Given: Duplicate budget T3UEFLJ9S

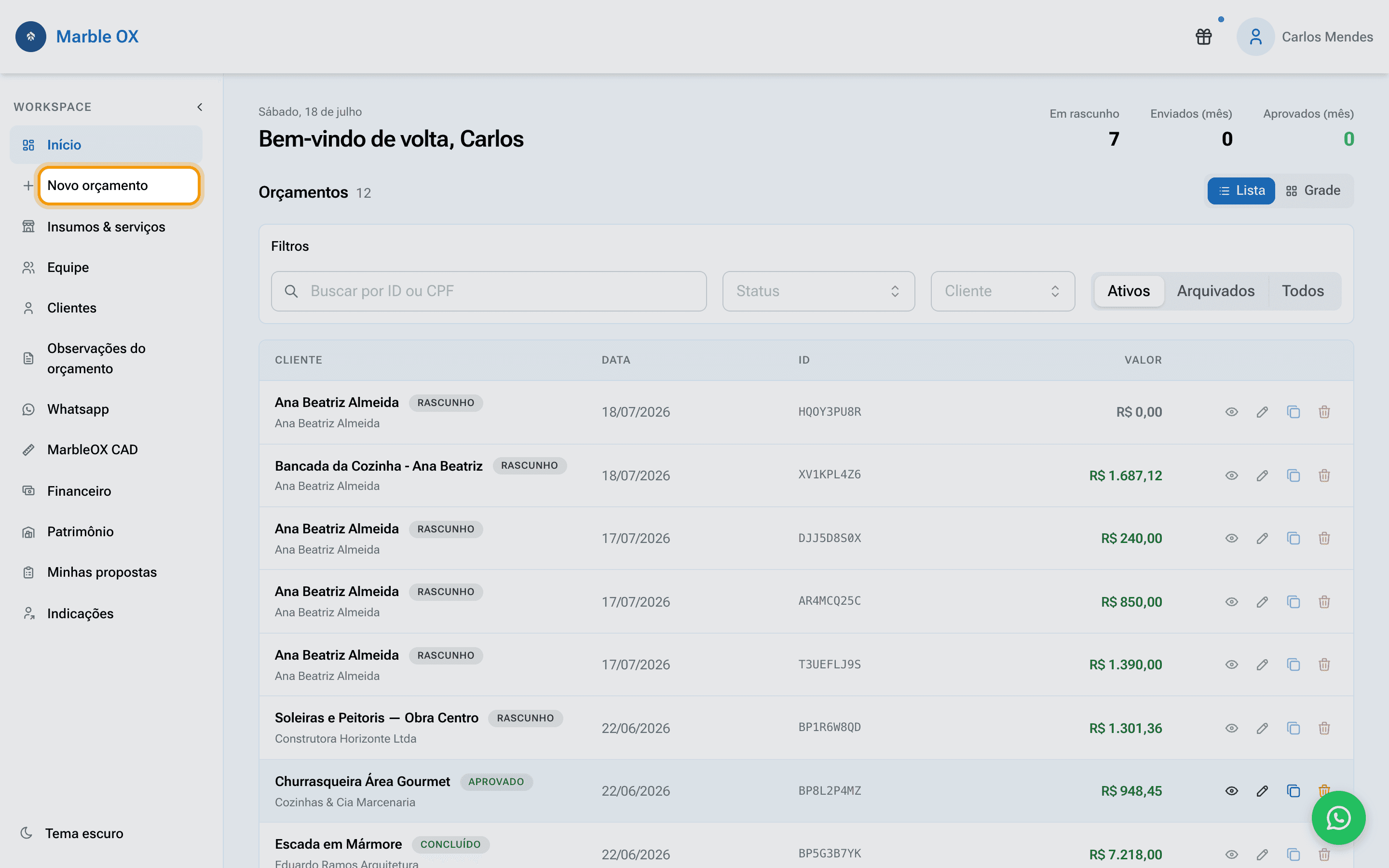Looking at the screenshot, I should pyautogui.click(x=1293, y=665).
